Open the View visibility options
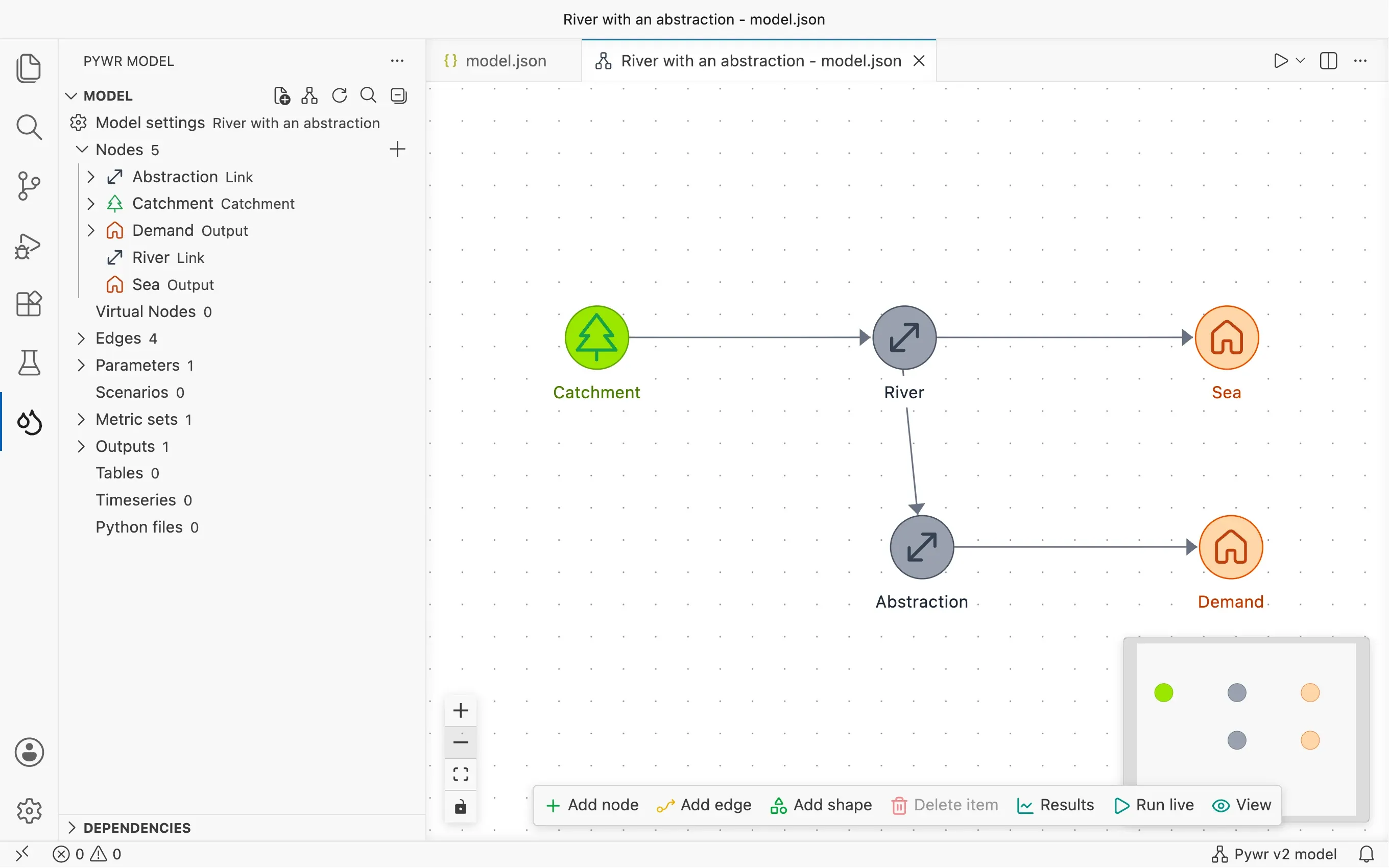The image size is (1389, 868). 1242,805
